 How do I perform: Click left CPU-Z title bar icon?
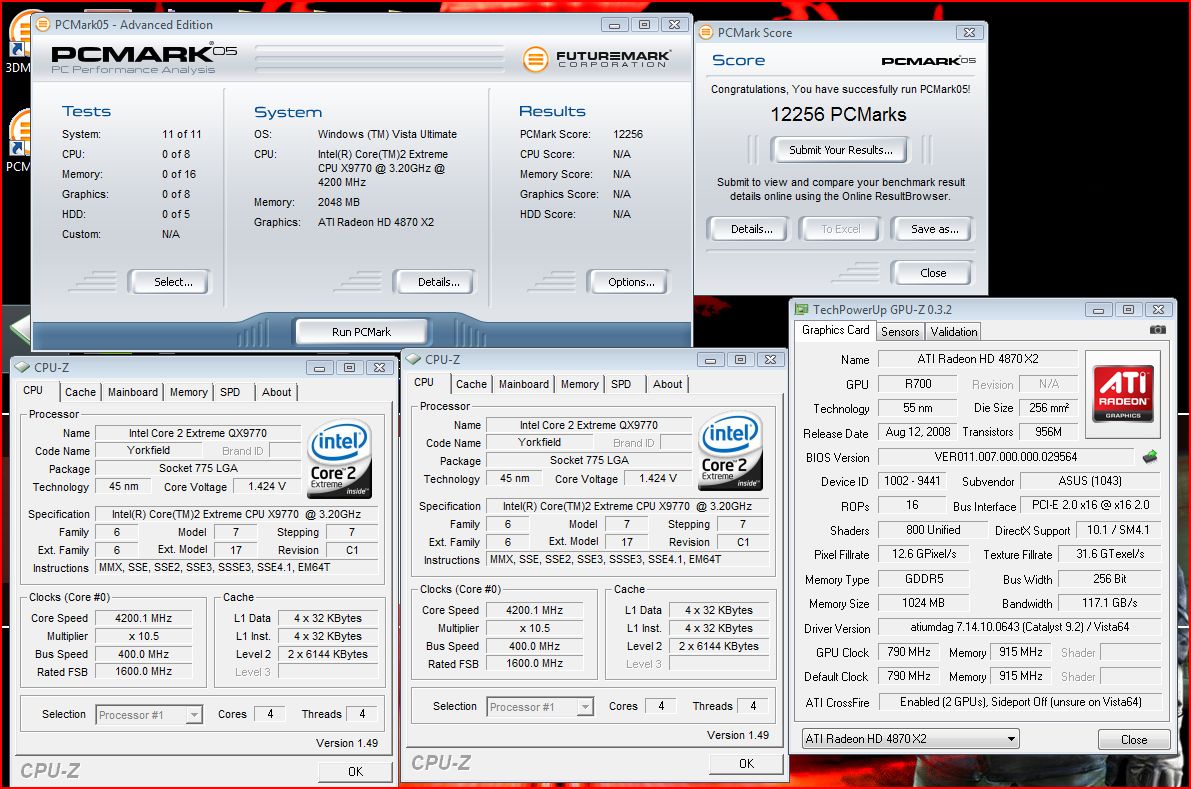pos(22,367)
